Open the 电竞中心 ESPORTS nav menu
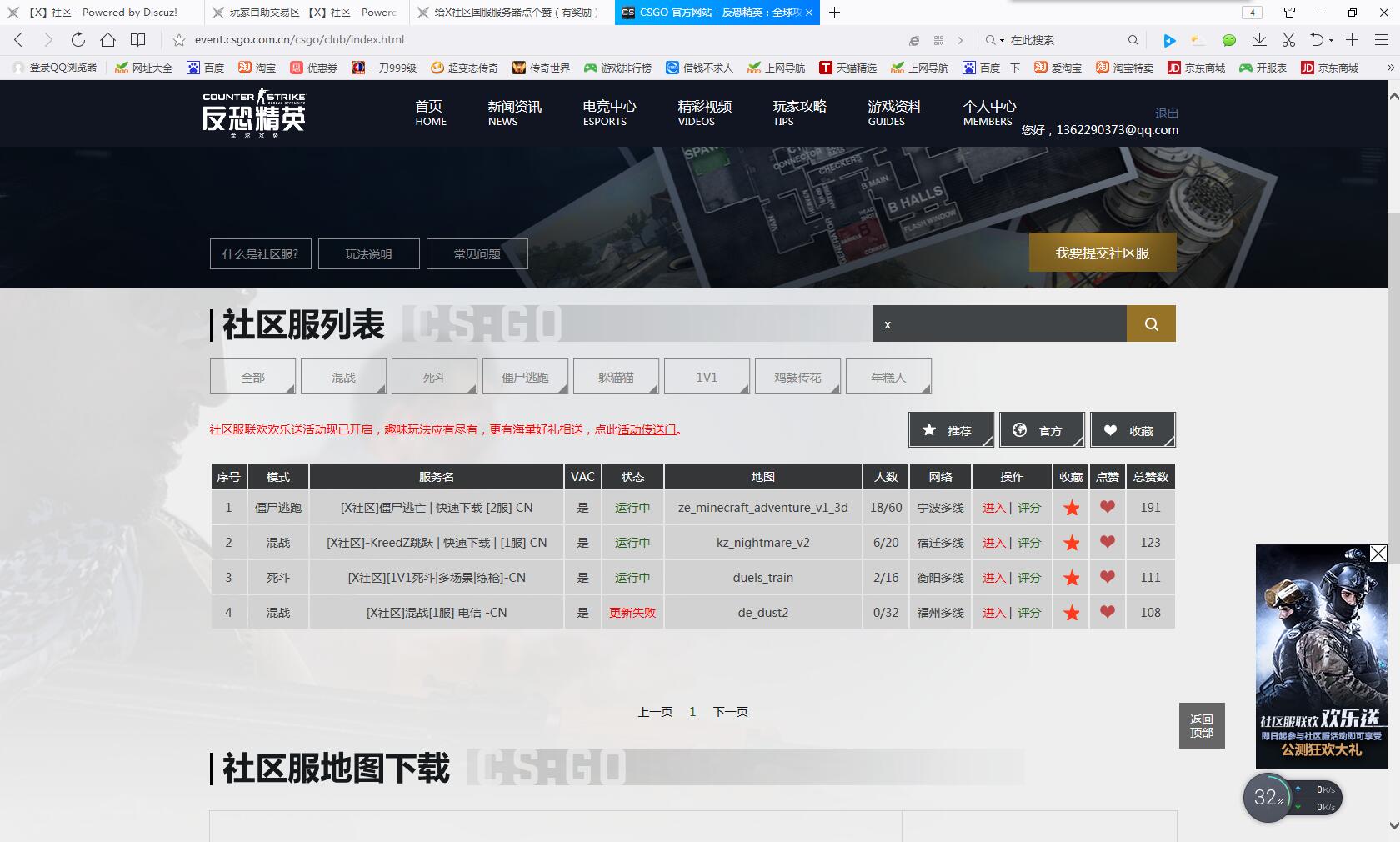 [x=608, y=113]
